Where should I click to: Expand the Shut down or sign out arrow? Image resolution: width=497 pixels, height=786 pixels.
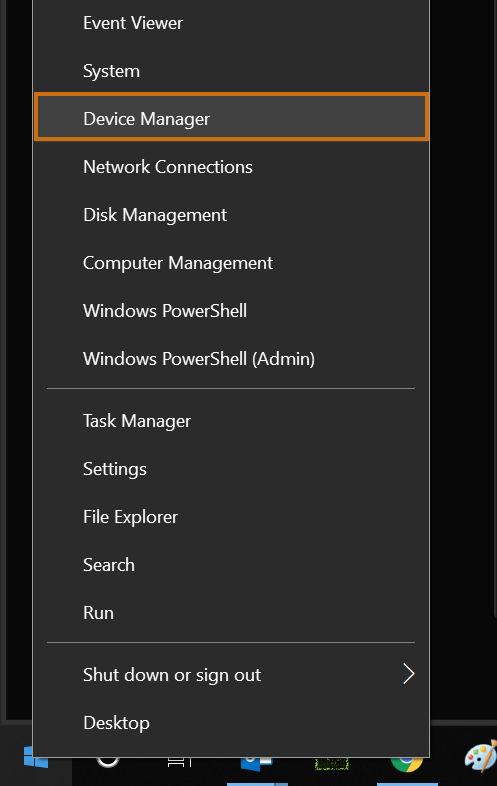click(x=409, y=674)
